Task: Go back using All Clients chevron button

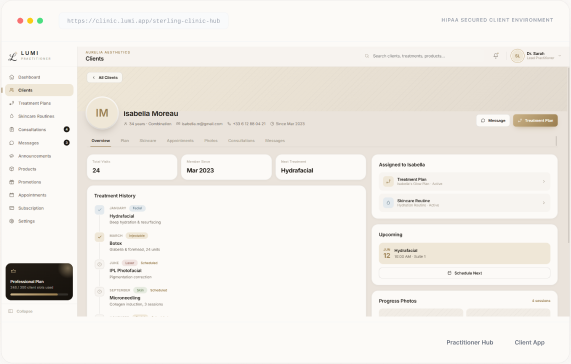Action: pos(105,78)
